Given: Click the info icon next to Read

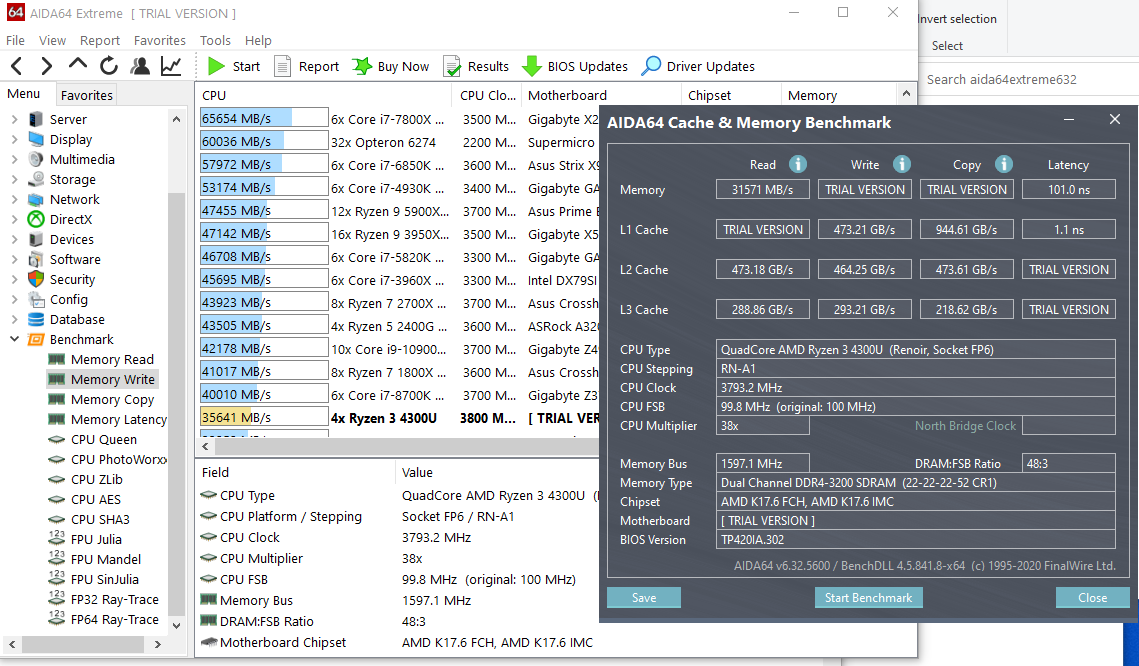Looking at the screenshot, I should point(800,164).
